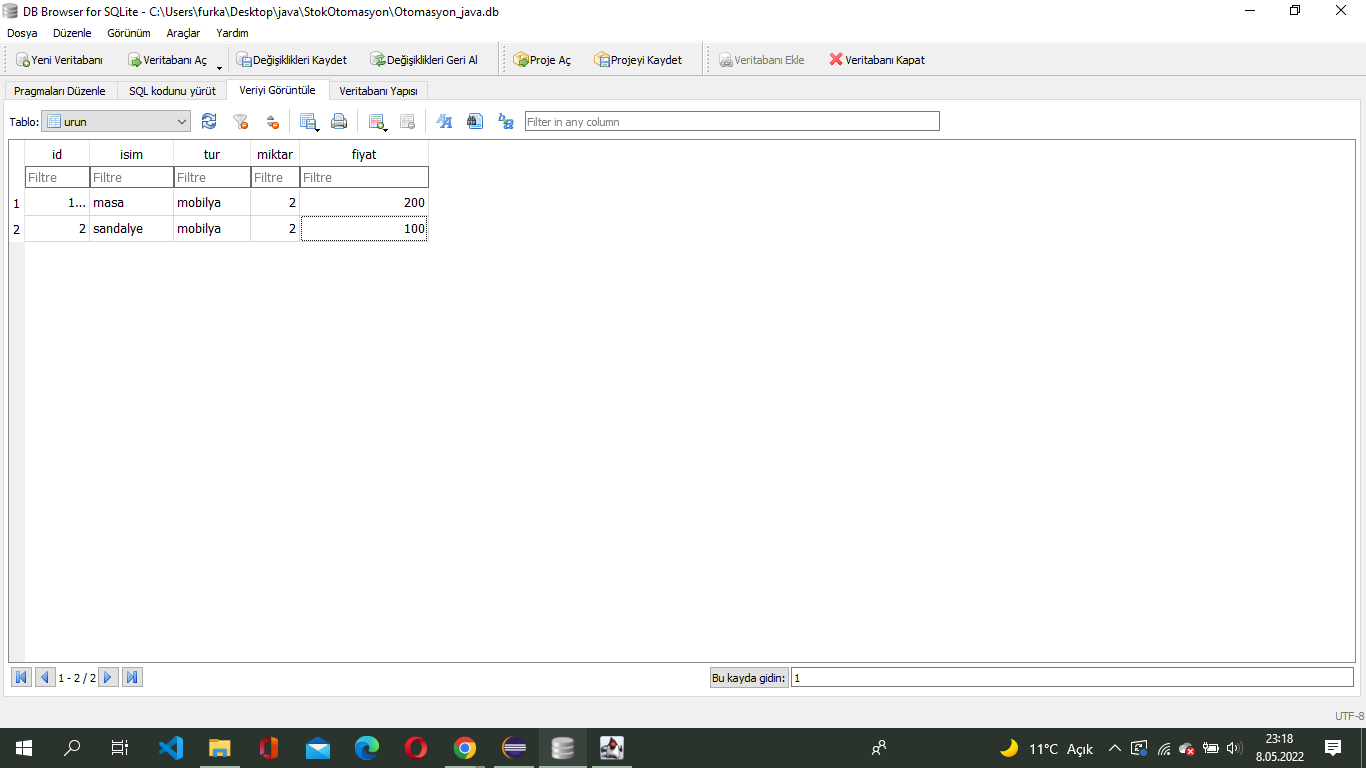Open the Yardım menu
This screenshot has height=768, width=1366.
[x=232, y=33]
